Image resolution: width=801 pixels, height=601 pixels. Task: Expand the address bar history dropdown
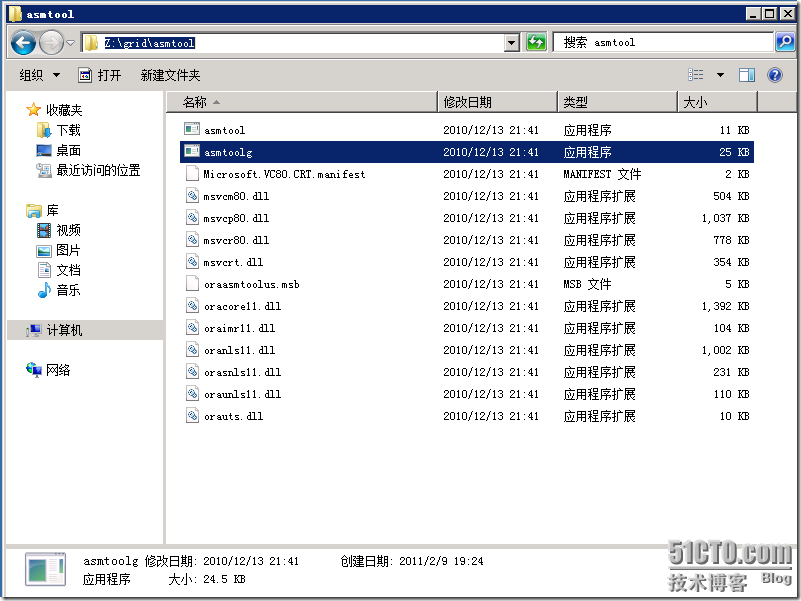click(x=512, y=43)
